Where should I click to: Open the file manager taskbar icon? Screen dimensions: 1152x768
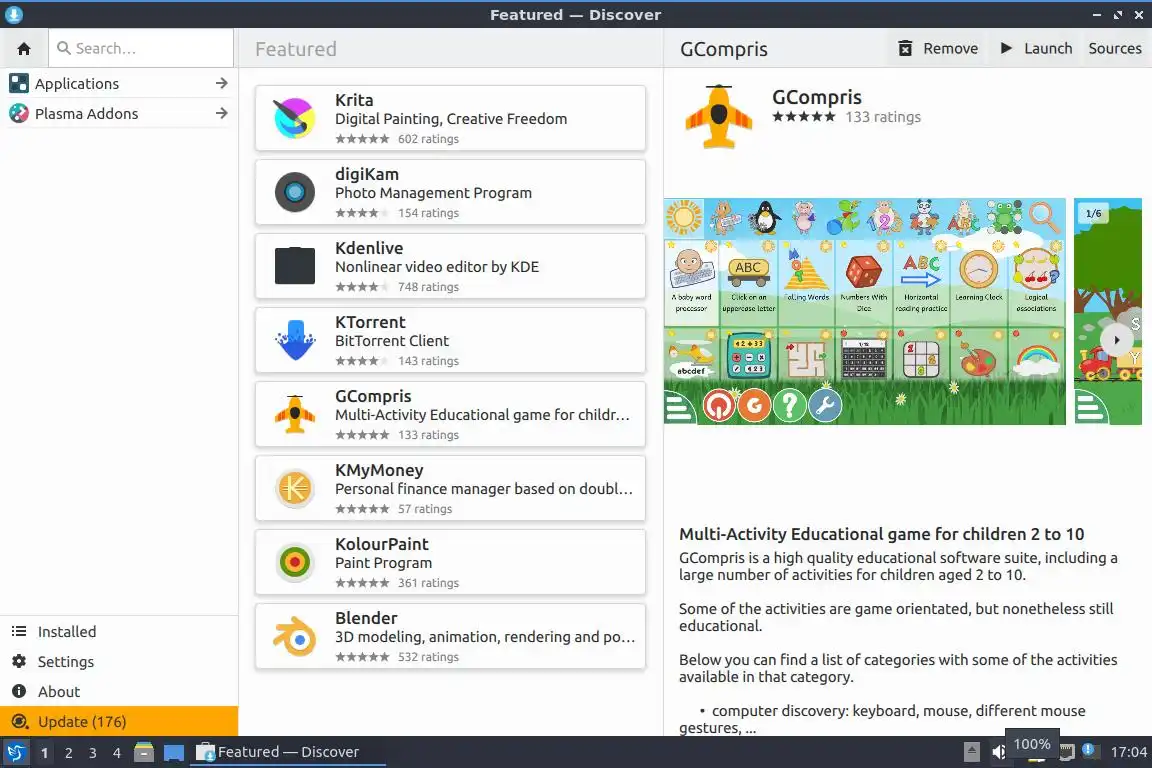(144, 753)
